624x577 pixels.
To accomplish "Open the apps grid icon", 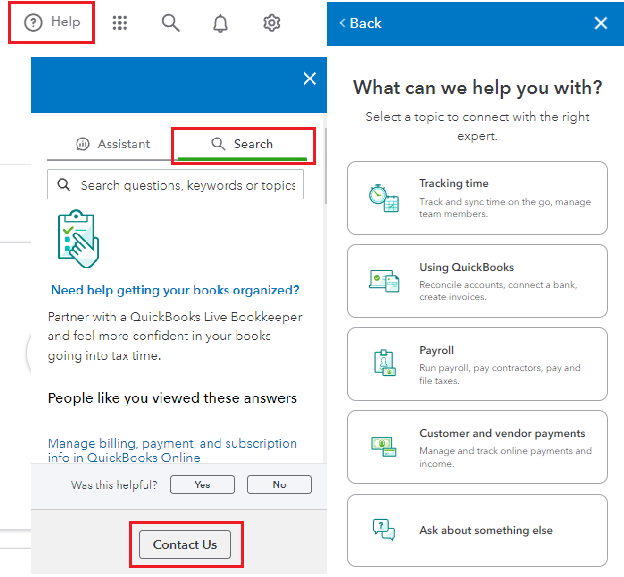I will pos(120,23).
